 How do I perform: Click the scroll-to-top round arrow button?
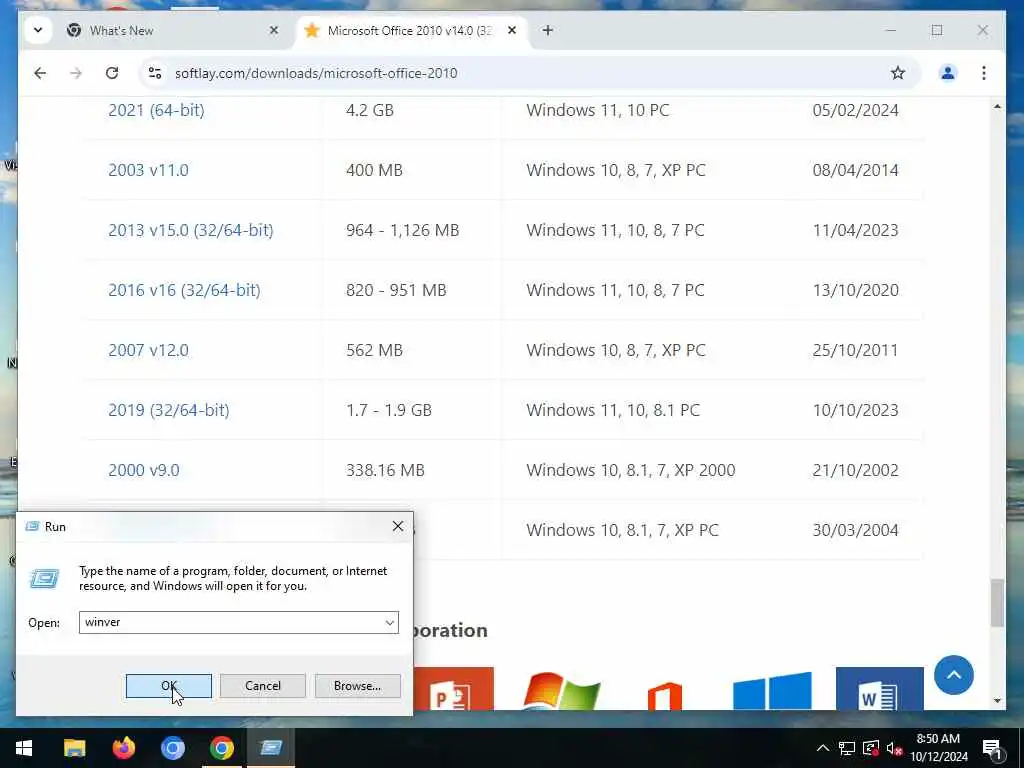953,675
